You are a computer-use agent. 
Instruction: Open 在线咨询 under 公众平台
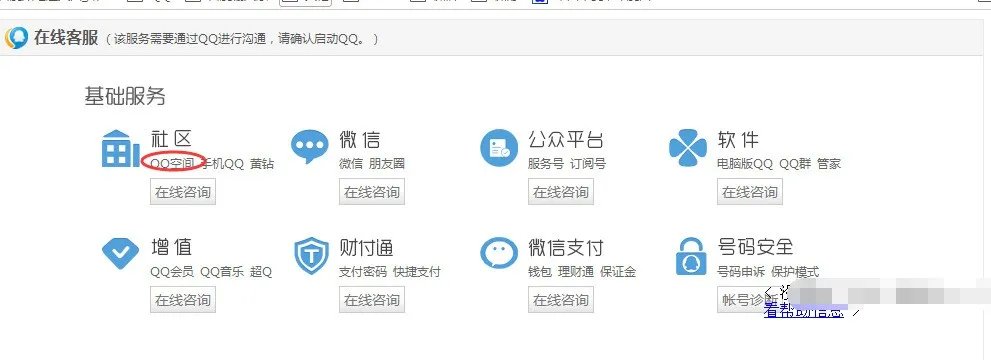pyautogui.click(x=561, y=192)
